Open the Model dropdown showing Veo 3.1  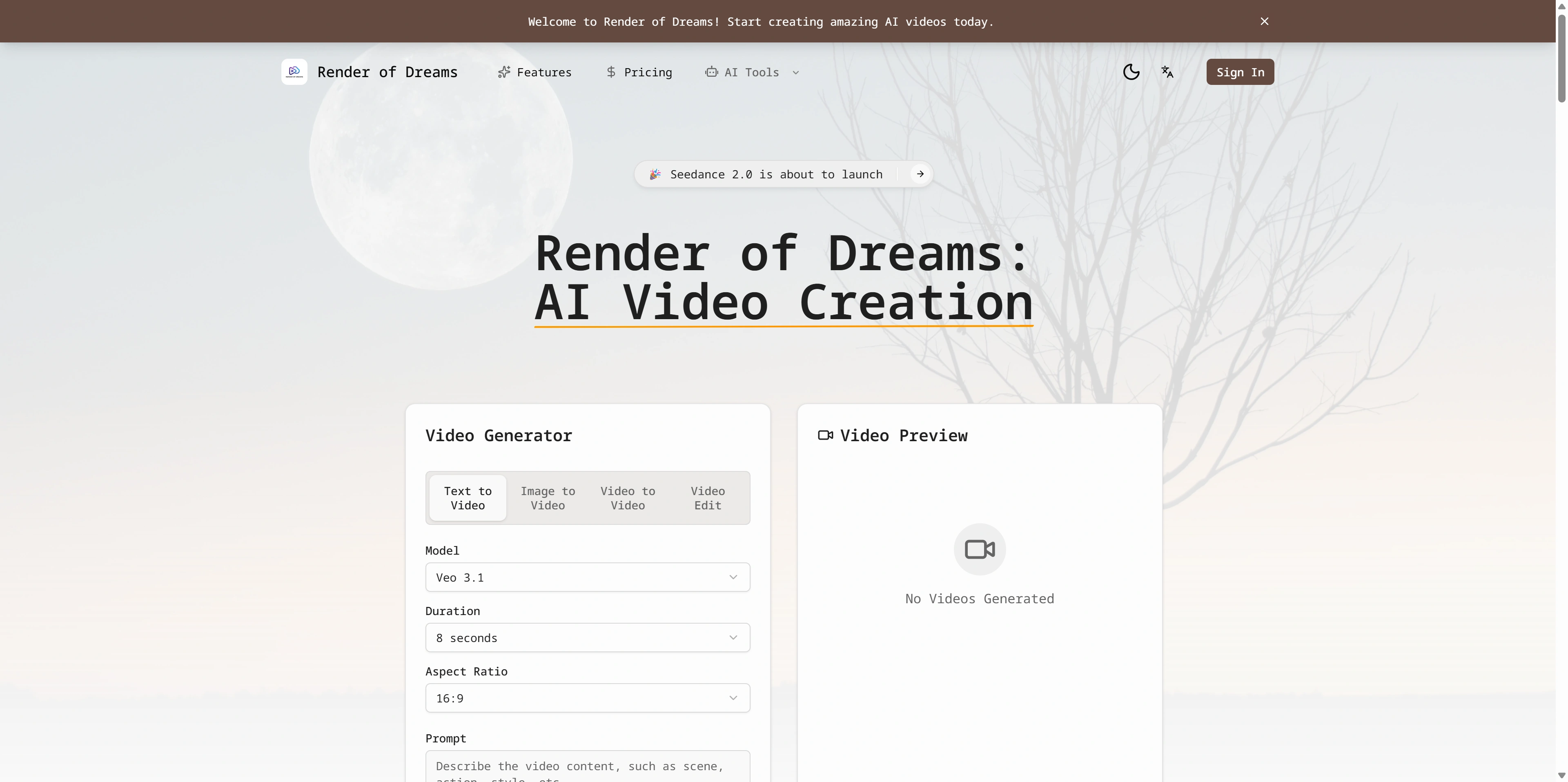pos(587,577)
